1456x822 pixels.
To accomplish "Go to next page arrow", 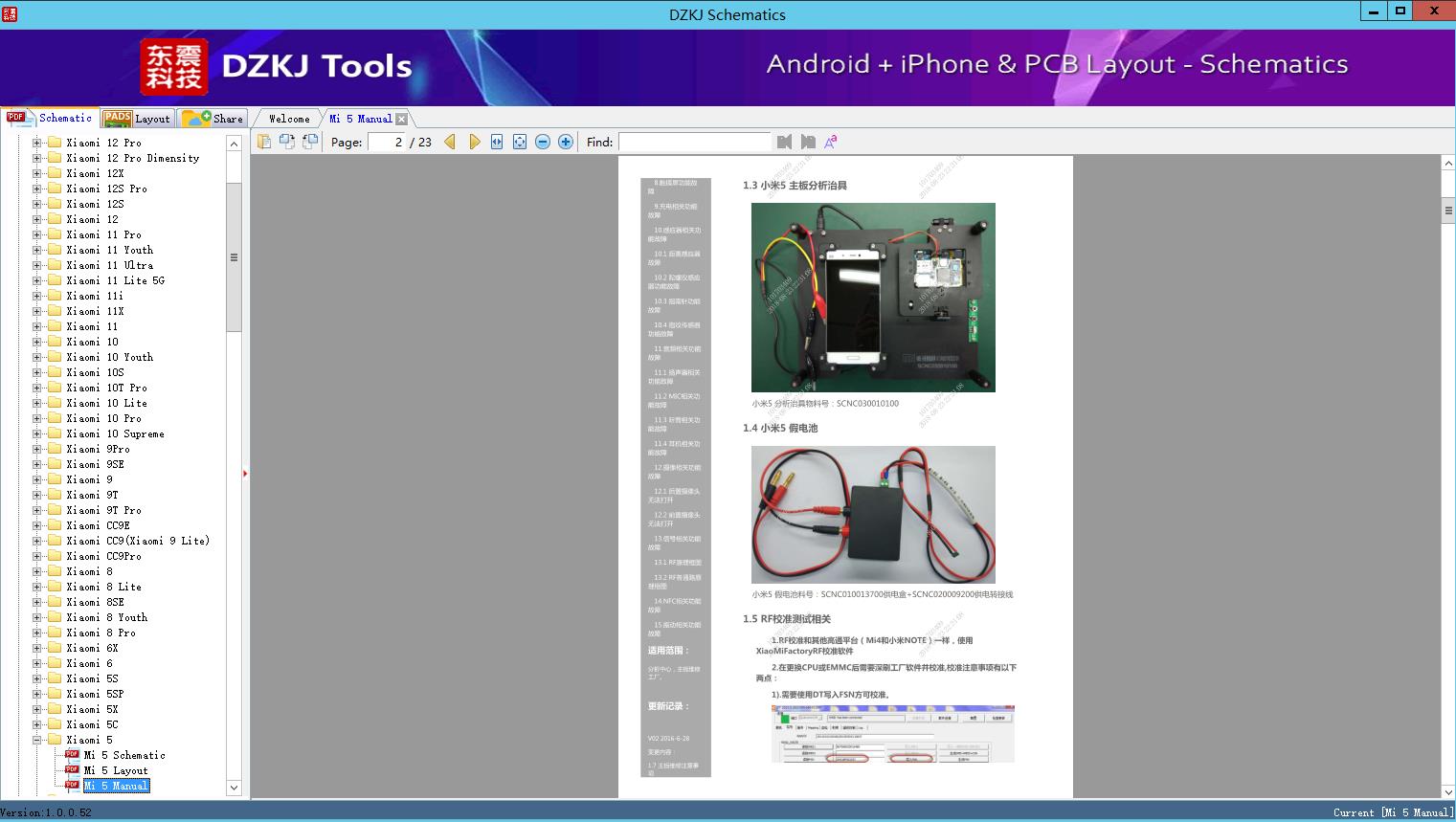I will click(474, 142).
